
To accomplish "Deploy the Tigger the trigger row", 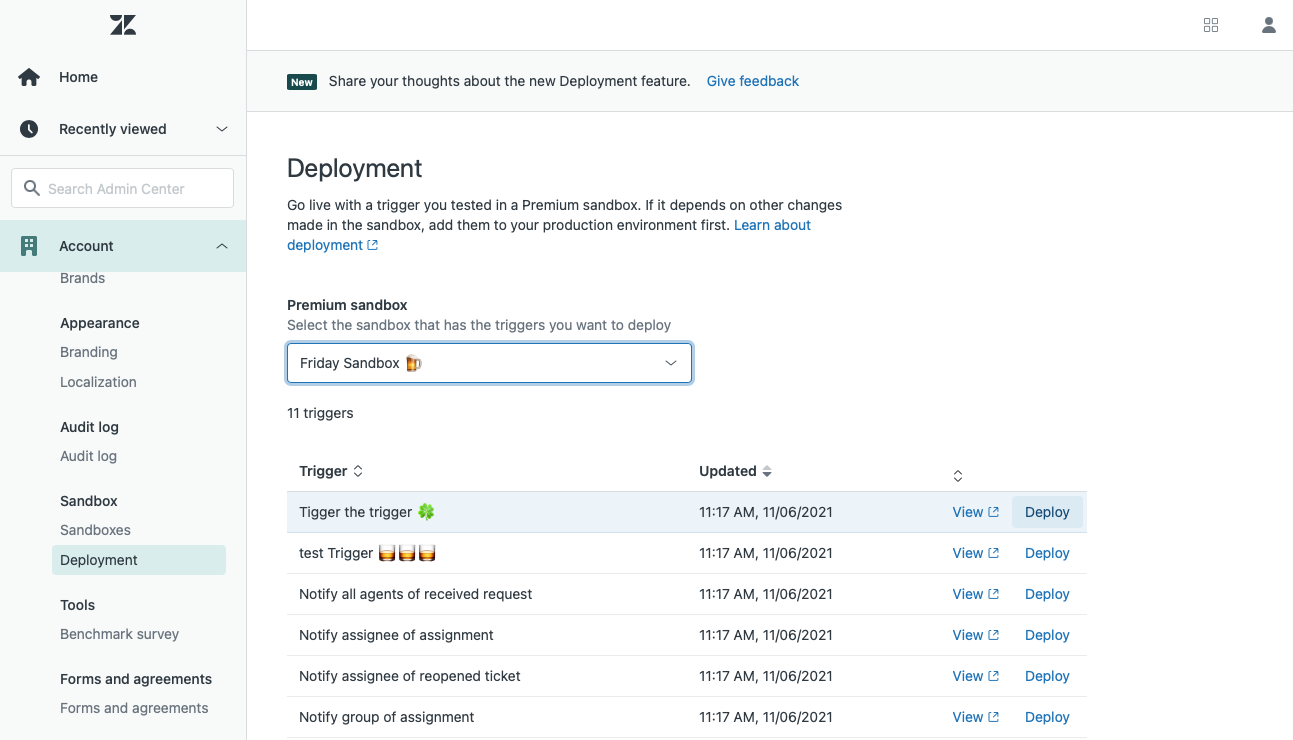I will tap(1047, 512).
